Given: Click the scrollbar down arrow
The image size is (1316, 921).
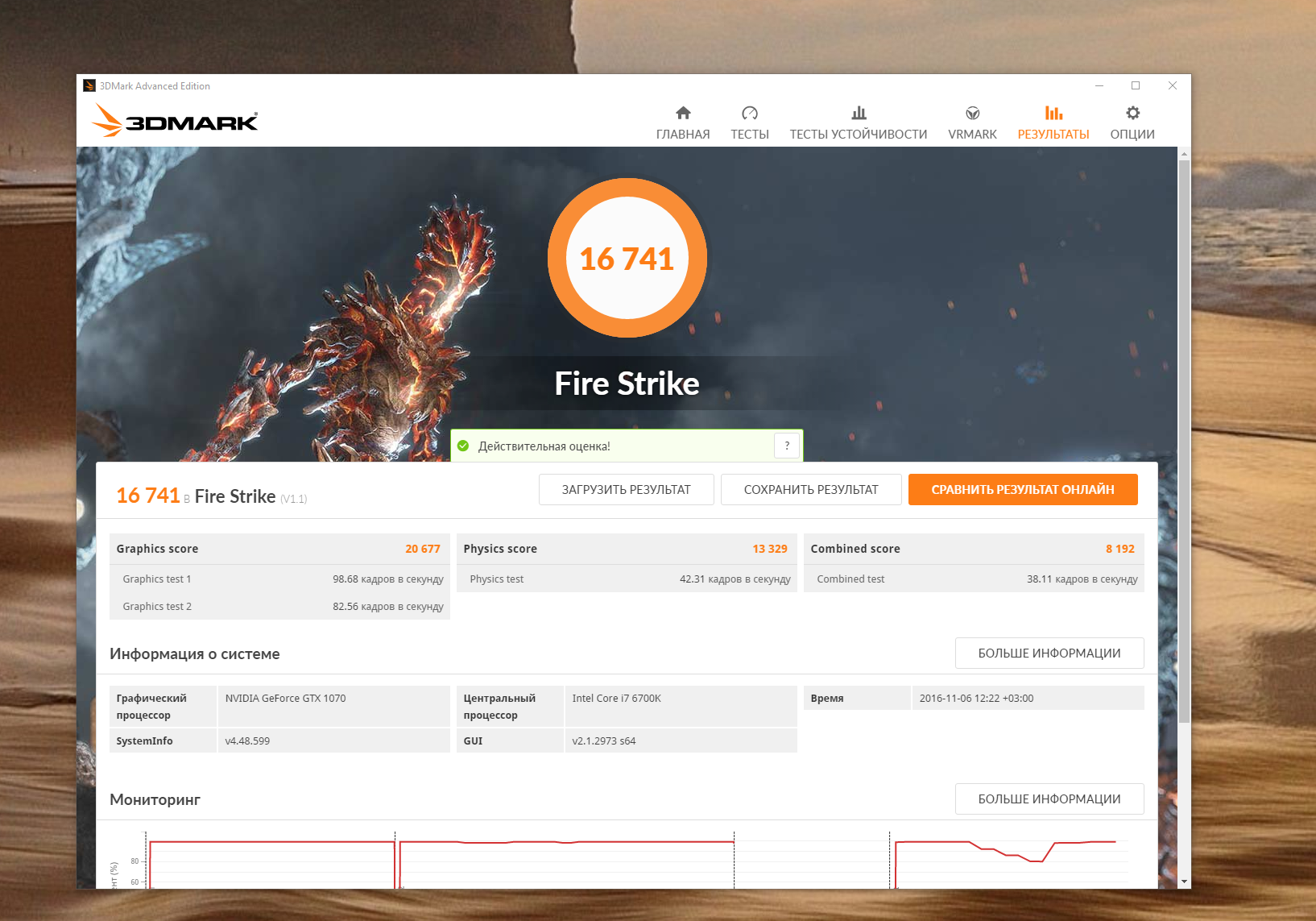Looking at the screenshot, I should click(1184, 882).
